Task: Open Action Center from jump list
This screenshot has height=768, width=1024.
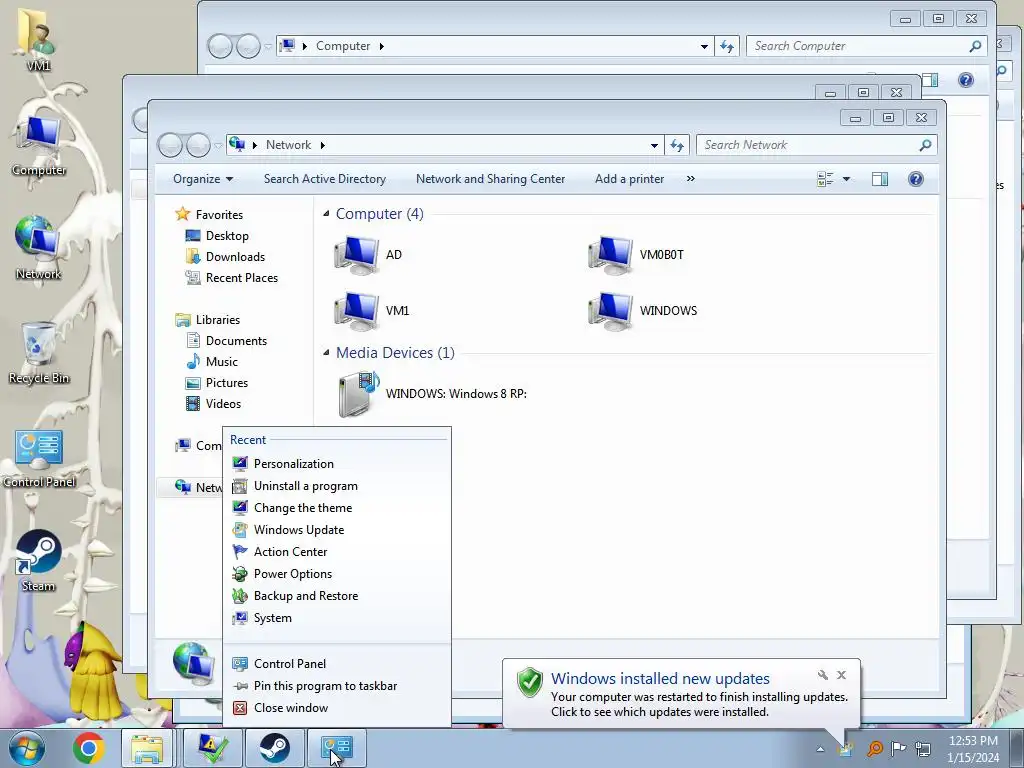Action: (x=337, y=552)
